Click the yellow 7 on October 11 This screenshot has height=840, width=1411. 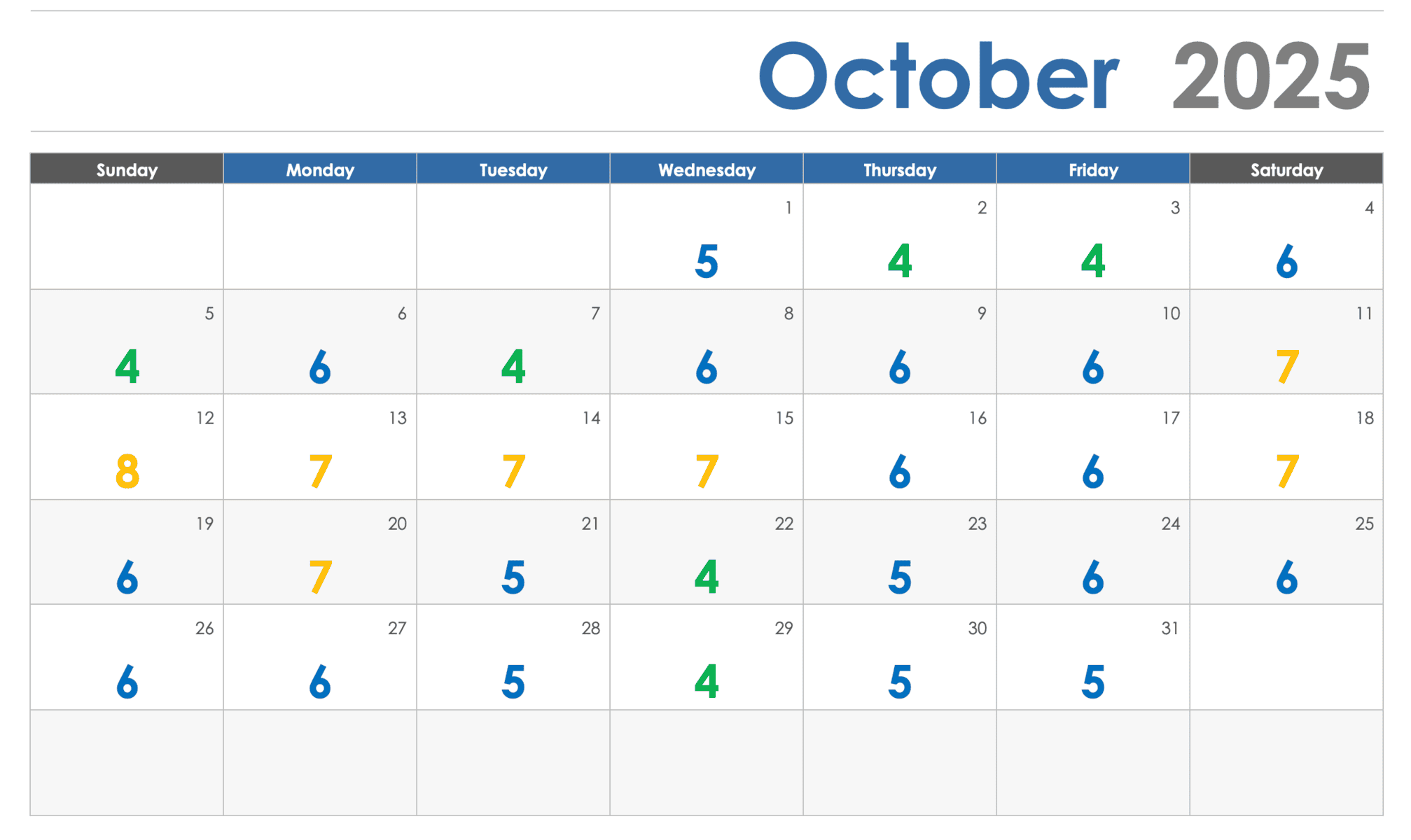1287,367
